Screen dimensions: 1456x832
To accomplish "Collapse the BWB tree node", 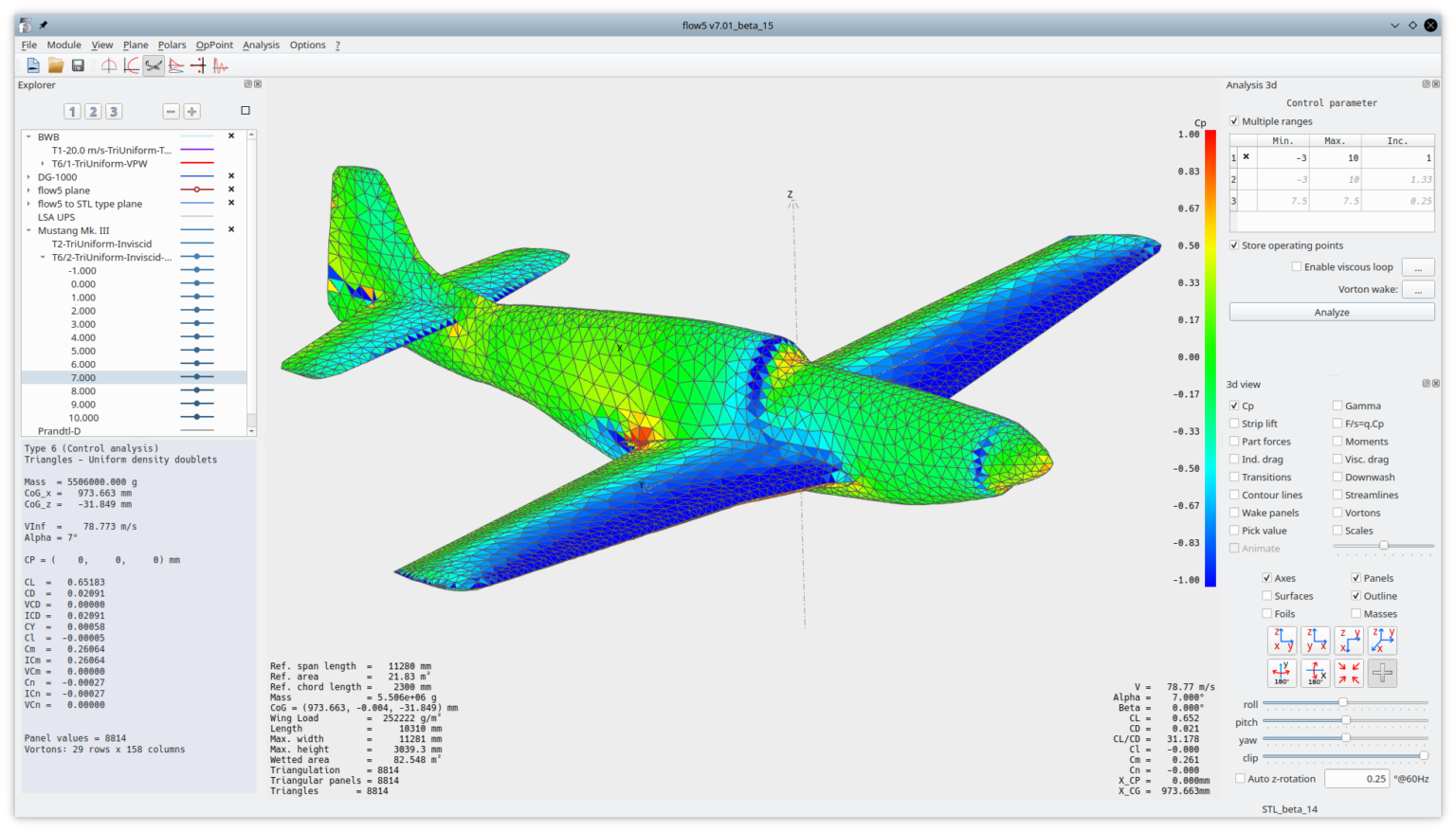I will pos(28,137).
